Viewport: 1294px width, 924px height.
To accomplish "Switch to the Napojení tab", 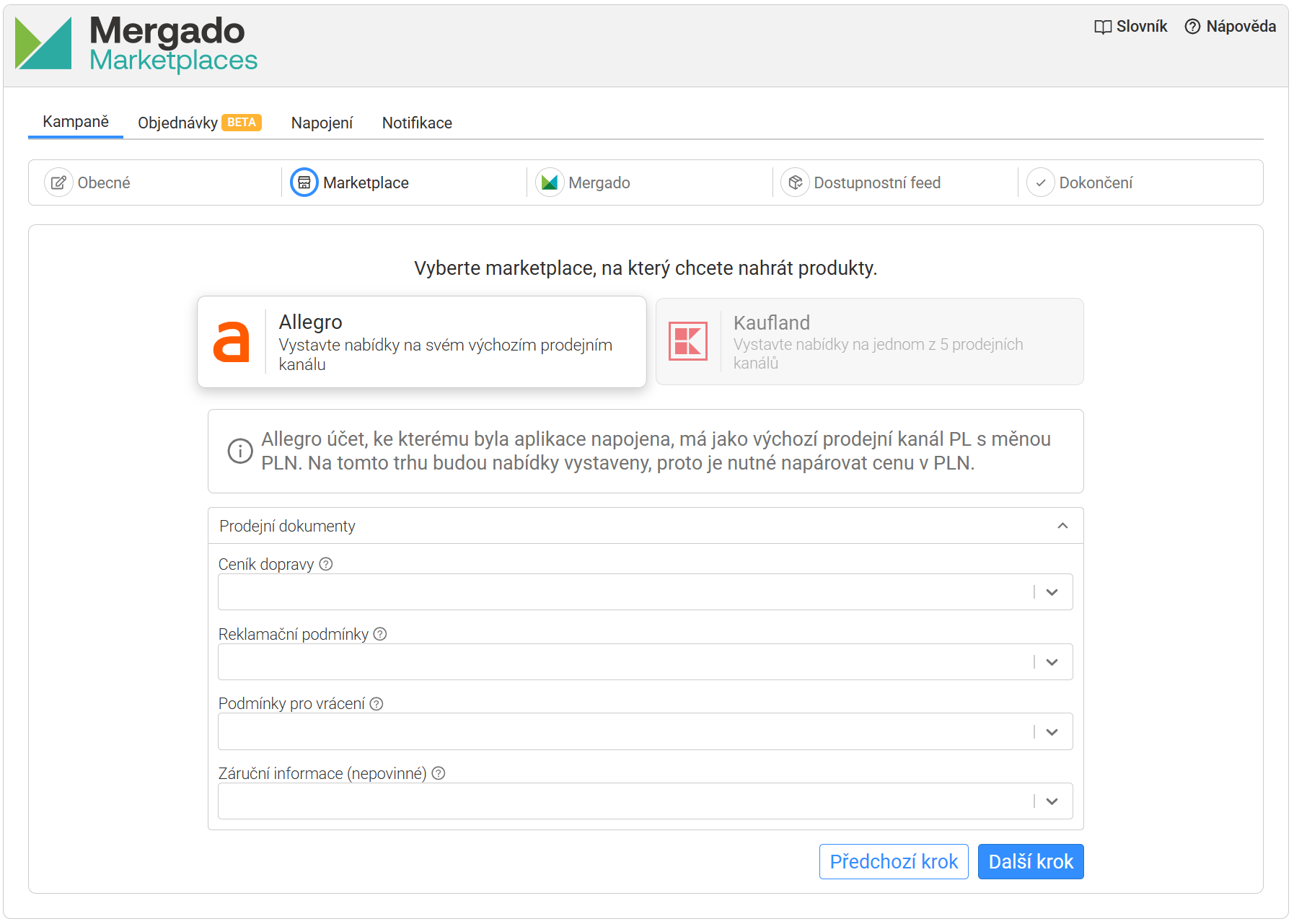I will point(322,123).
